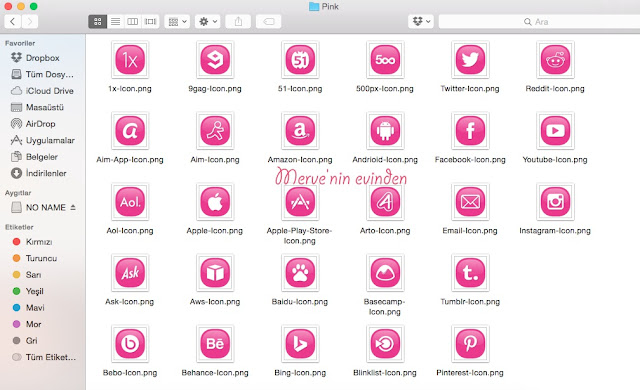Filter by the Sarı yellow tag
The width and height of the screenshot is (640, 390).
coord(43,275)
